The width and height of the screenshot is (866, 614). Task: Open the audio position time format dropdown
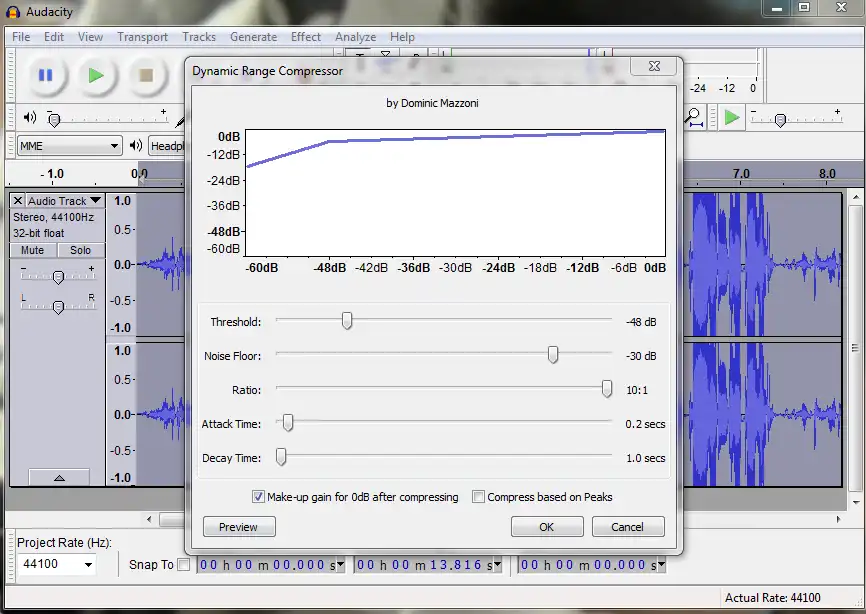coord(662,564)
